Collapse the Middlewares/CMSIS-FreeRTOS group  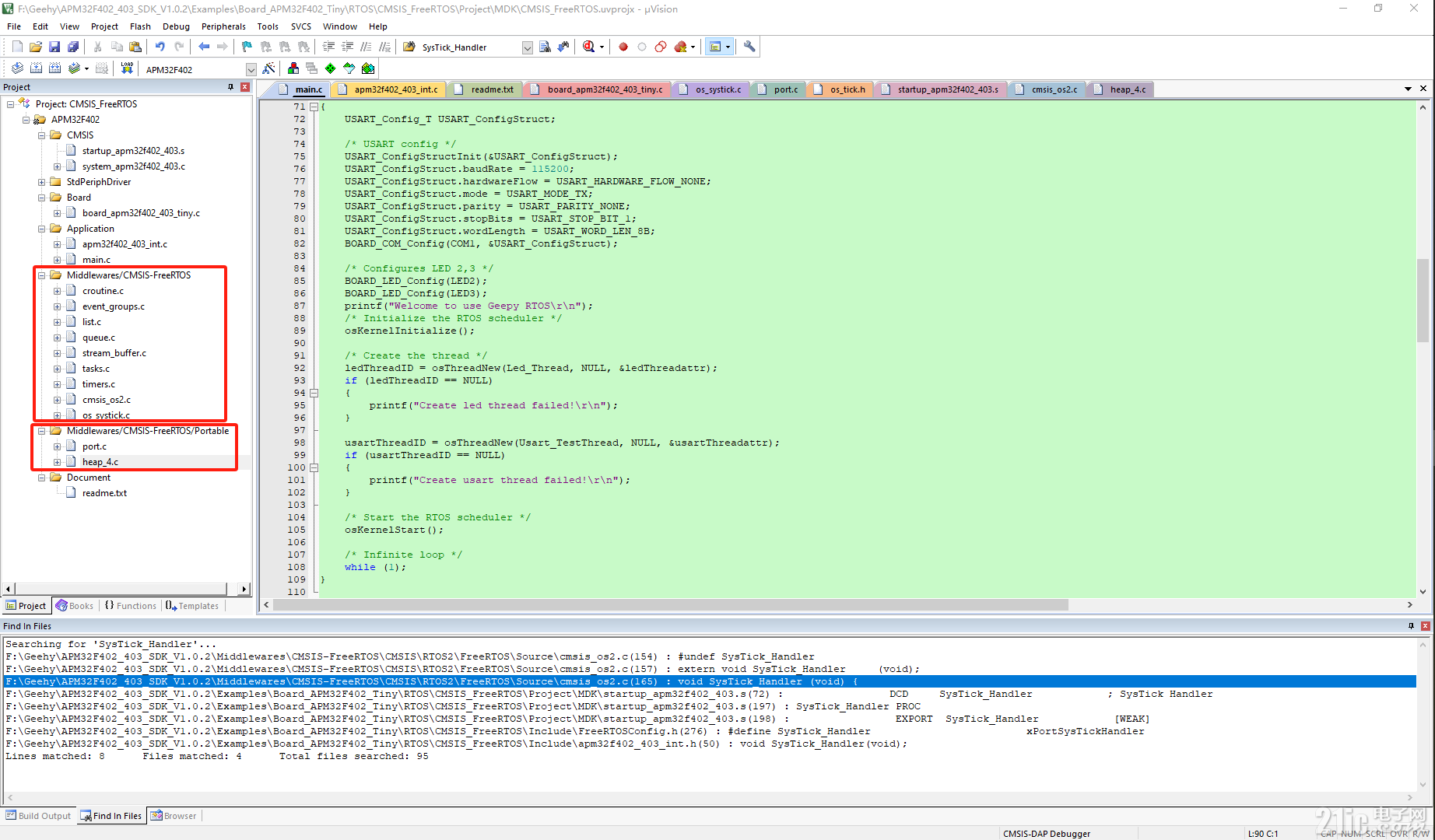(42, 275)
